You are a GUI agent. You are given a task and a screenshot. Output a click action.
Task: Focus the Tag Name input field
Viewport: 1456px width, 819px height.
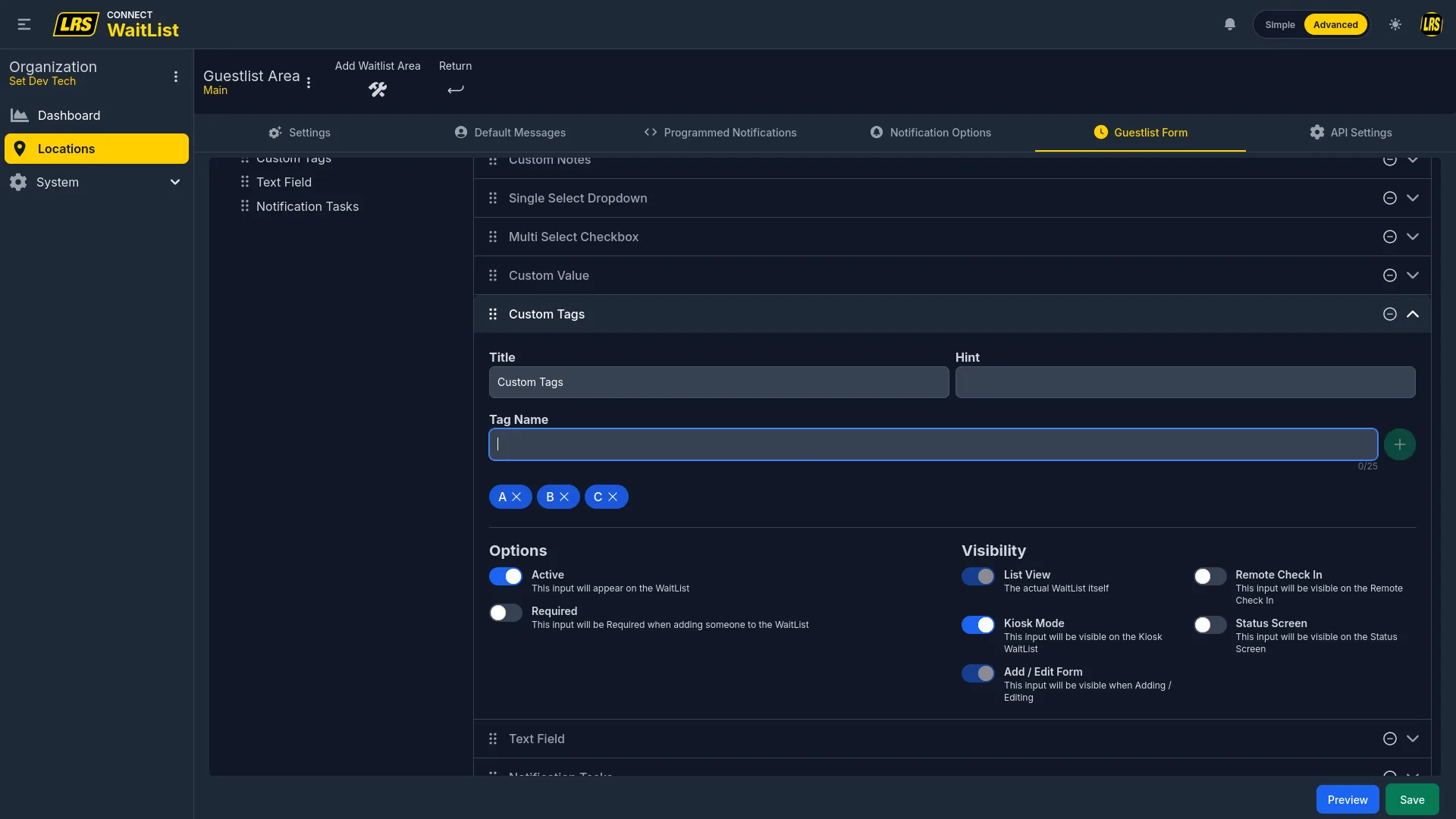(934, 444)
